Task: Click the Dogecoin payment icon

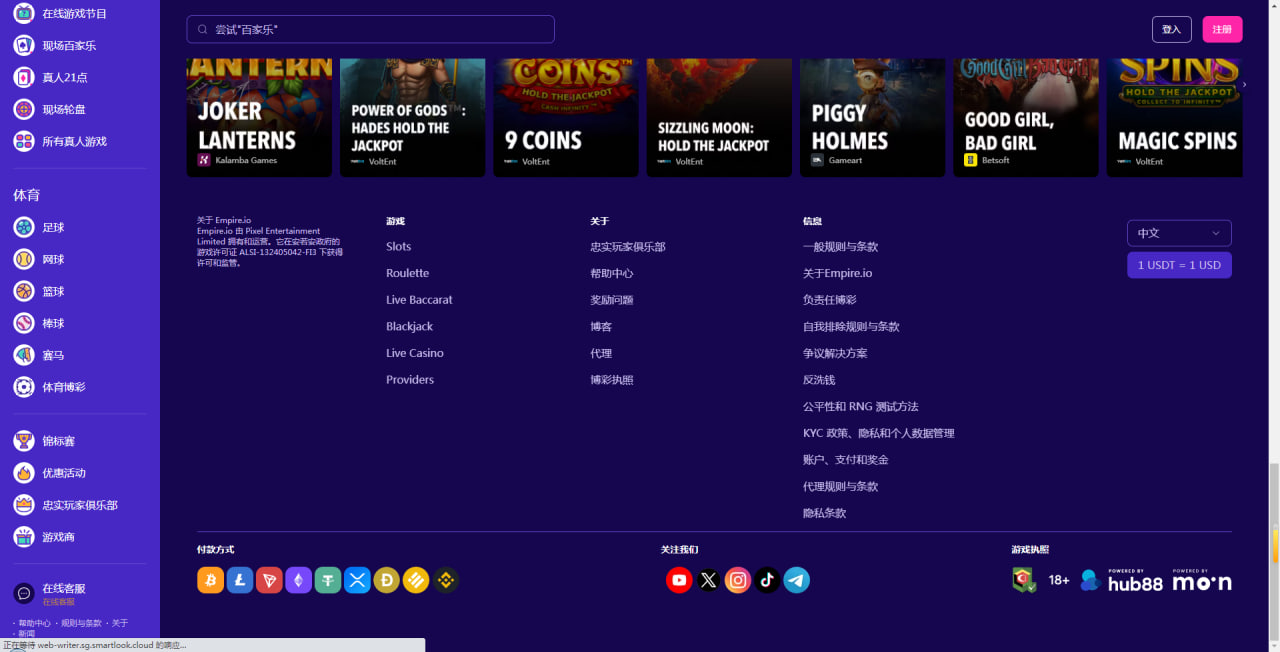Action: (x=387, y=580)
